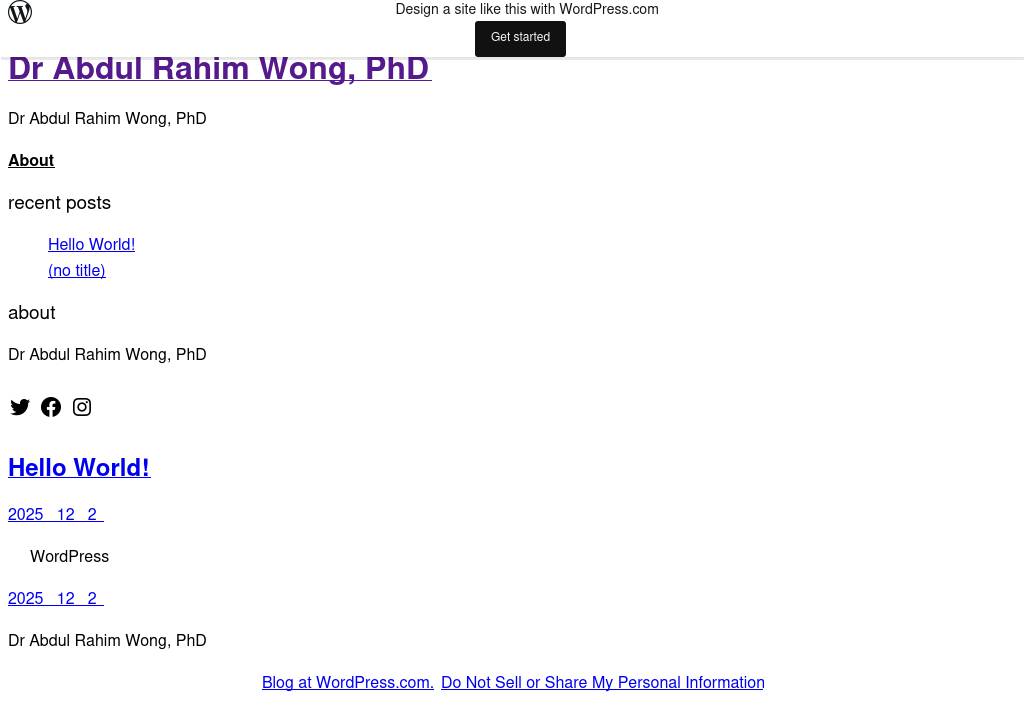This screenshot has height=714, width=1024.
Task: Click the date link below WordPress excerpt
Action: (x=55, y=599)
